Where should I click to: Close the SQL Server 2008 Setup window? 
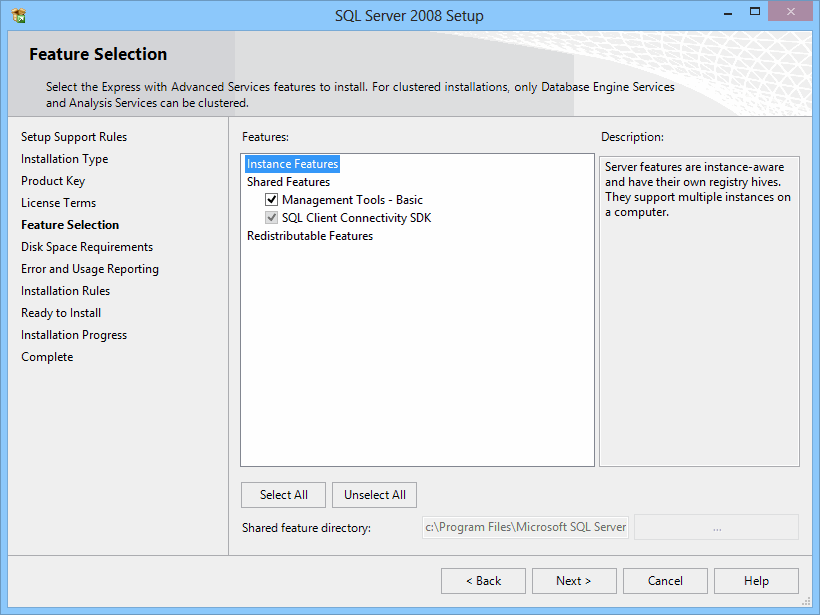pyautogui.click(x=791, y=12)
